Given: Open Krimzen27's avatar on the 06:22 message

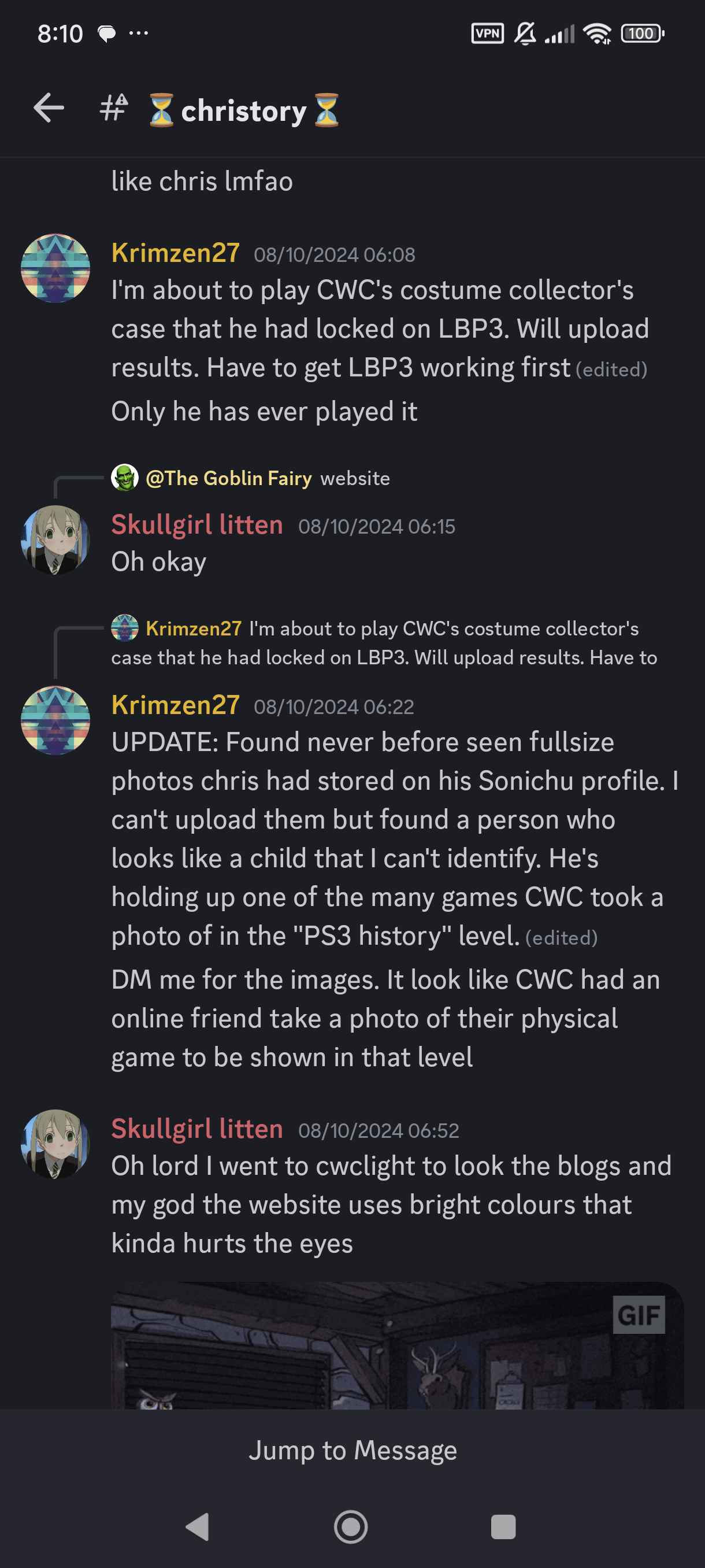Looking at the screenshot, I should [55, 720].
